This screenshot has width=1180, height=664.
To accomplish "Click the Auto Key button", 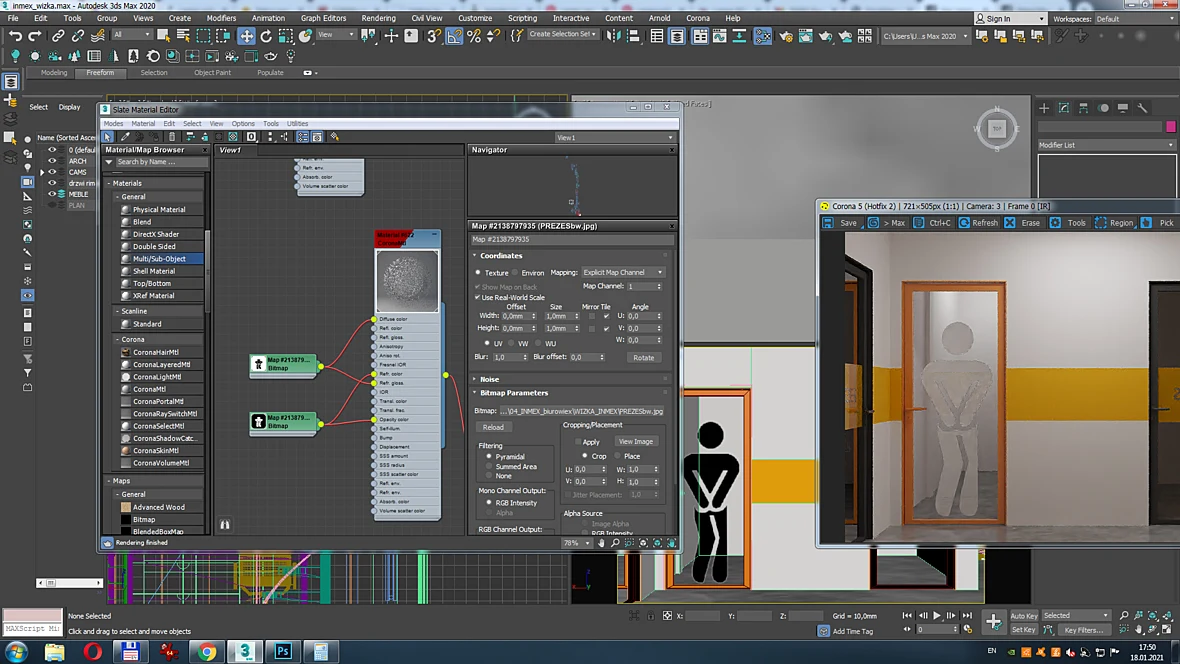I will pyautogui.click(x=1023, y=616).
